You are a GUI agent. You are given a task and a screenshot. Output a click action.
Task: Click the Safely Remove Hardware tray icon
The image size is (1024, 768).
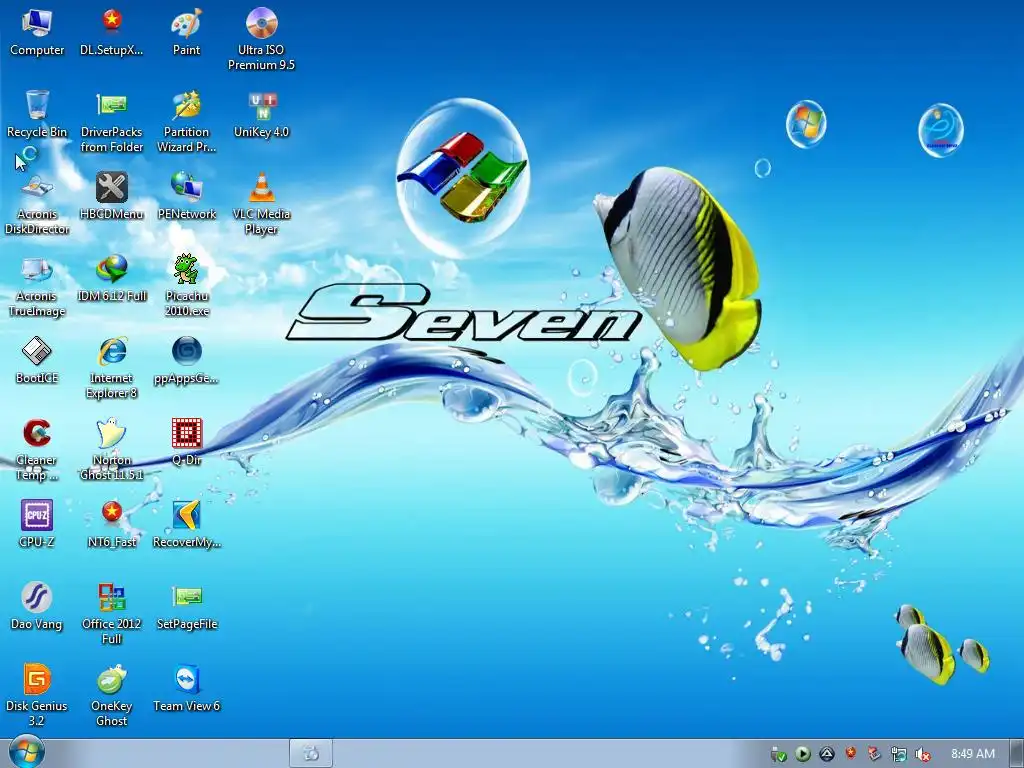[778, 754]
